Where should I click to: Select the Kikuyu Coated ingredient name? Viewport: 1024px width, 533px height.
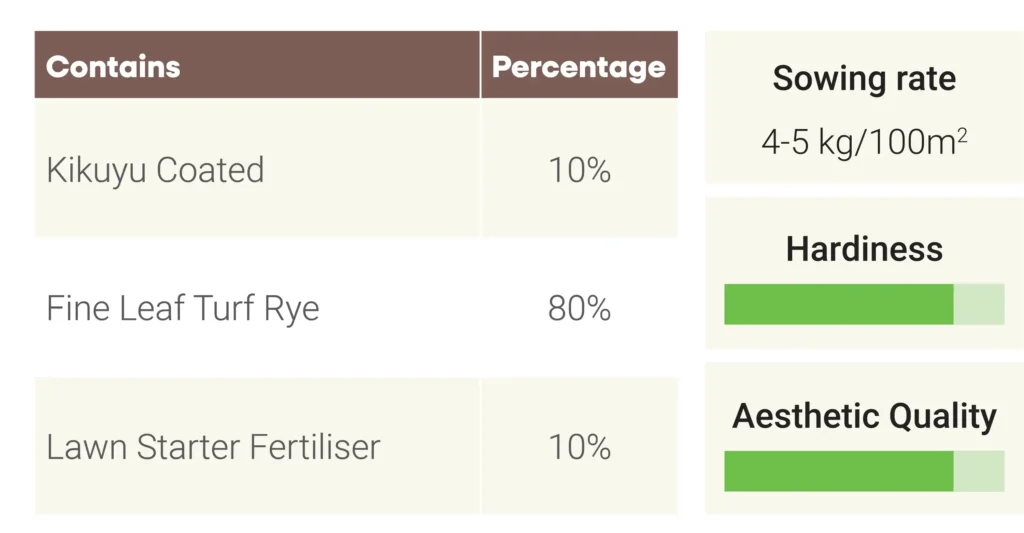[155, 170]
